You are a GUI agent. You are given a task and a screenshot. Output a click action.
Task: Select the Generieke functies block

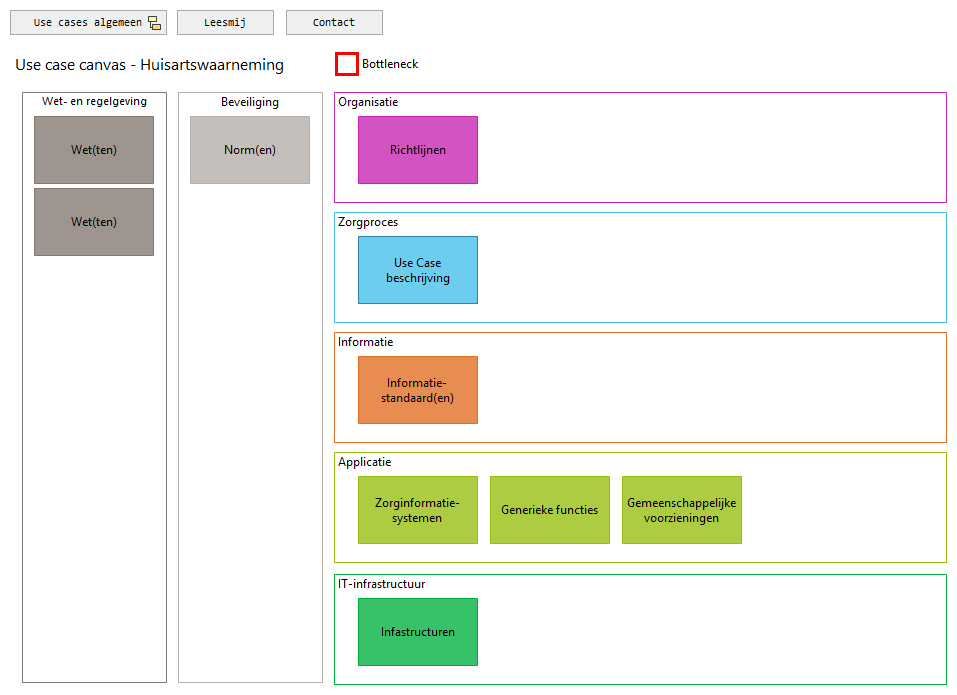pos(549,510)
